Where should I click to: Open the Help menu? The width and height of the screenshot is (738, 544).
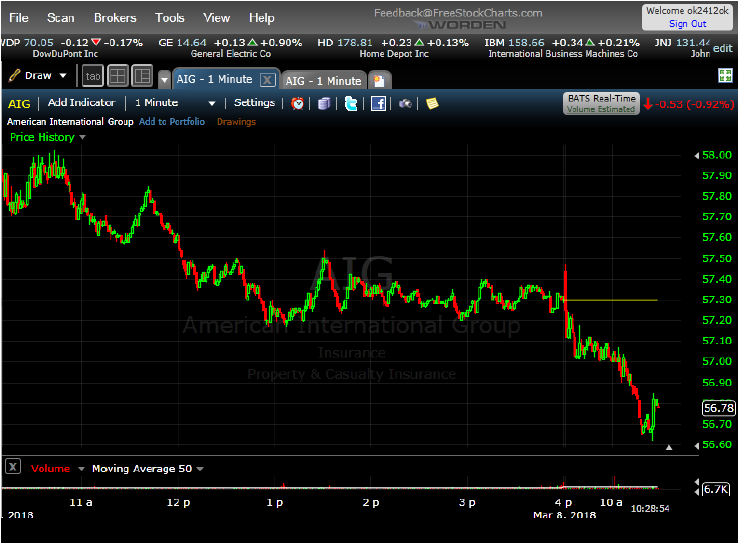262,18
